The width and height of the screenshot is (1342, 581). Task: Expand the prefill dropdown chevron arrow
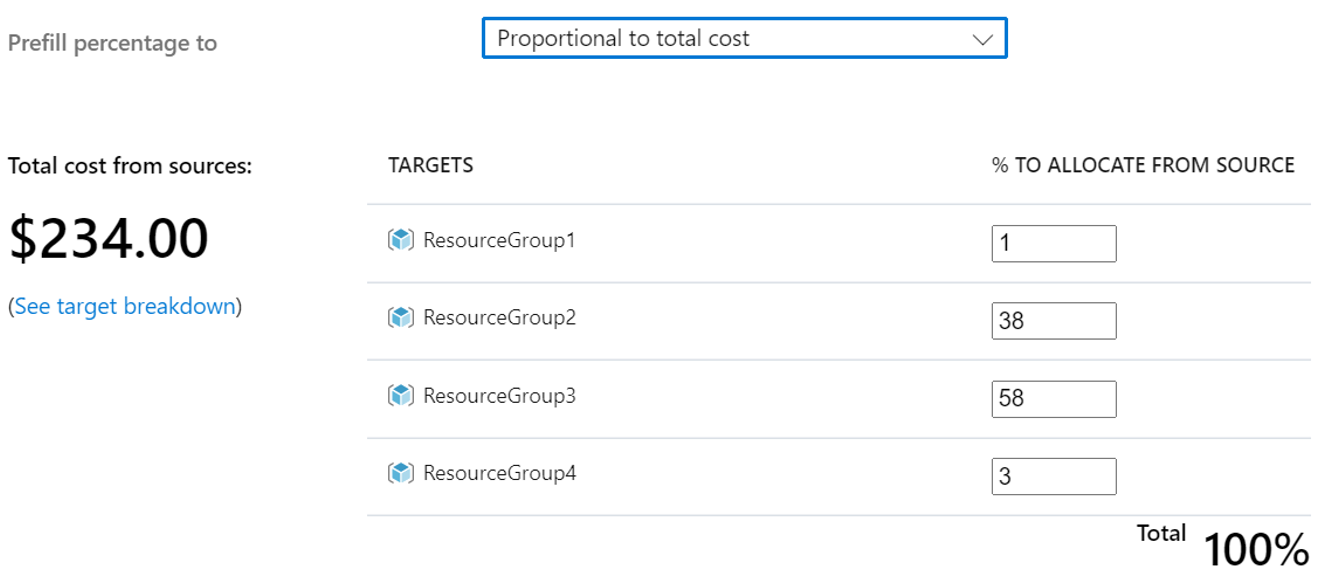tap(982, 39)
